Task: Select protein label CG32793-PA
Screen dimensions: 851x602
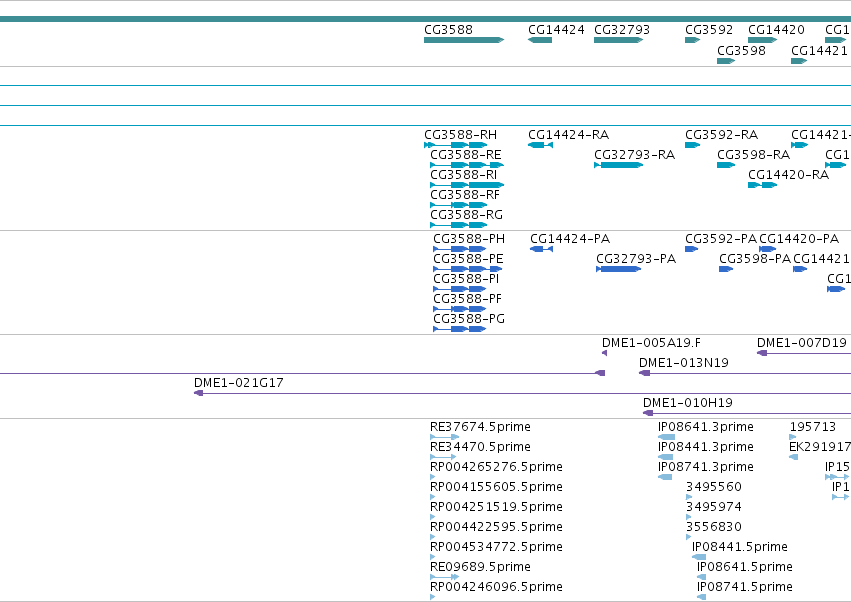Action: (636, 259)
